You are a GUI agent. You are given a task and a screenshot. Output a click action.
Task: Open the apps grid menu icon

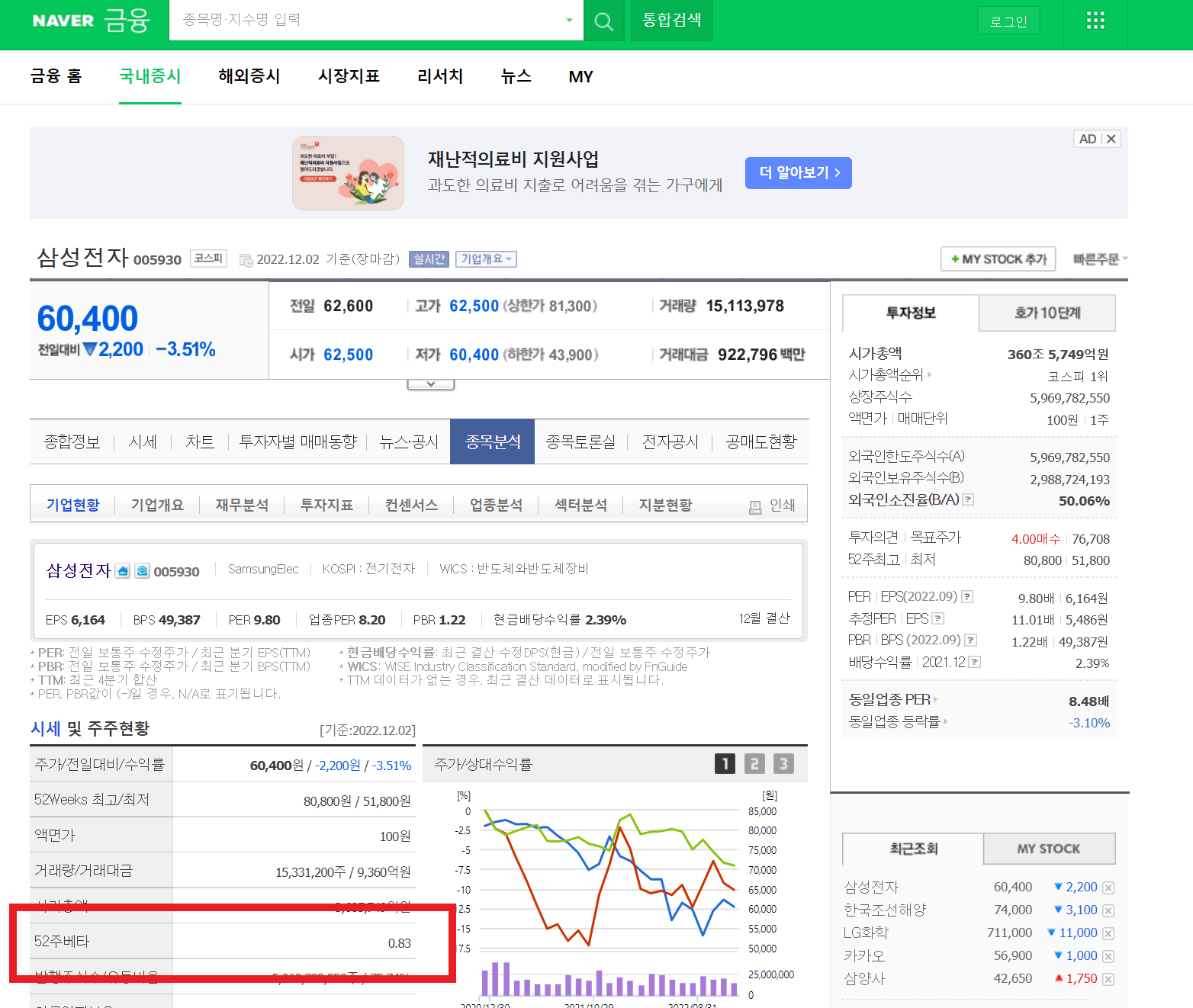click(x=1095, y=21)
